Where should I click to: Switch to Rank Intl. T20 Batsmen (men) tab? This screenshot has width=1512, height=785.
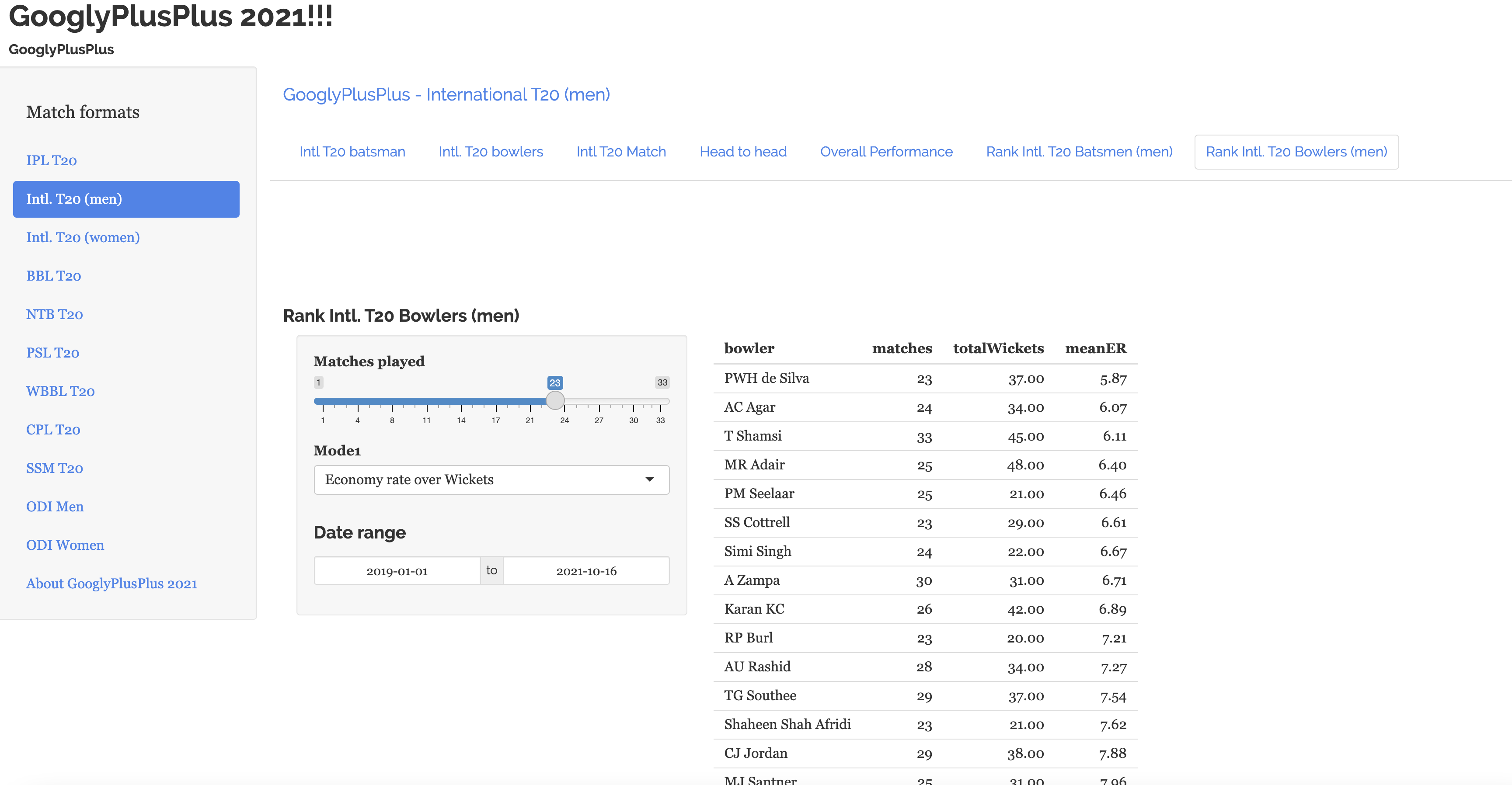[1079, 152]
